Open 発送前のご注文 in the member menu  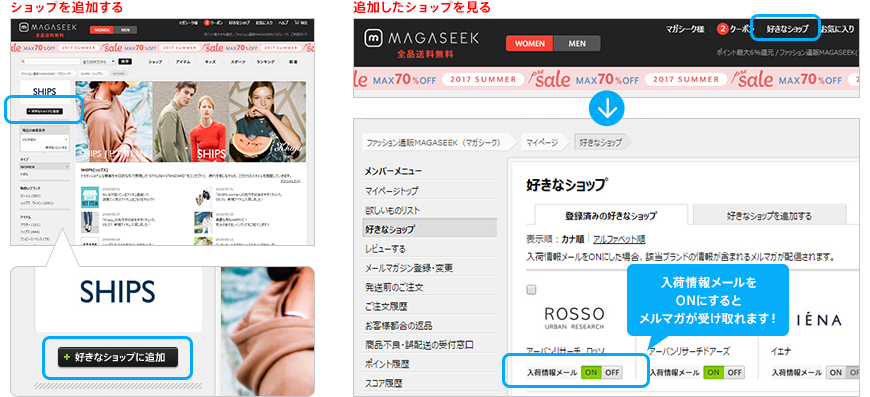[393, 287]
